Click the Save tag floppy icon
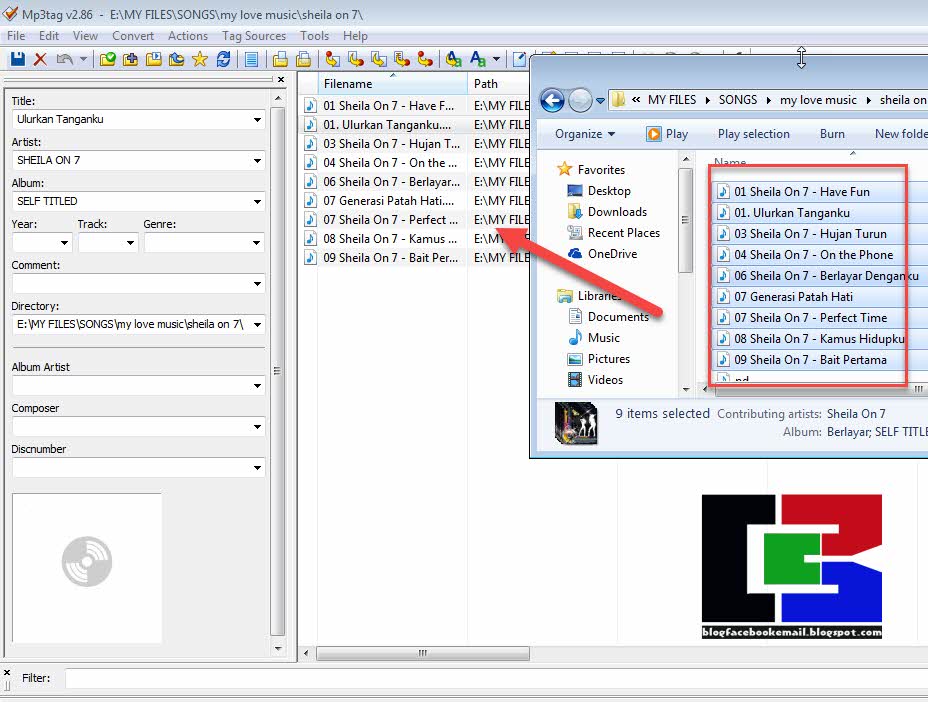The image size is (928, 702). 18,59
